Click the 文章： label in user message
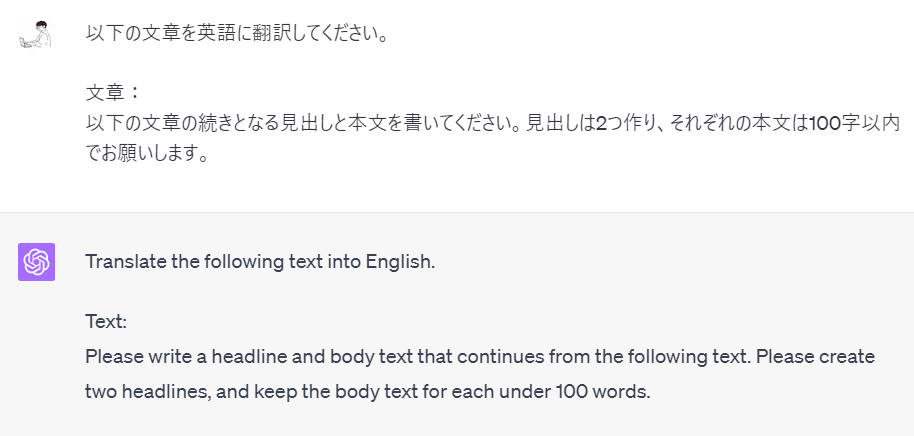914x436 pixels. (113, 93)
